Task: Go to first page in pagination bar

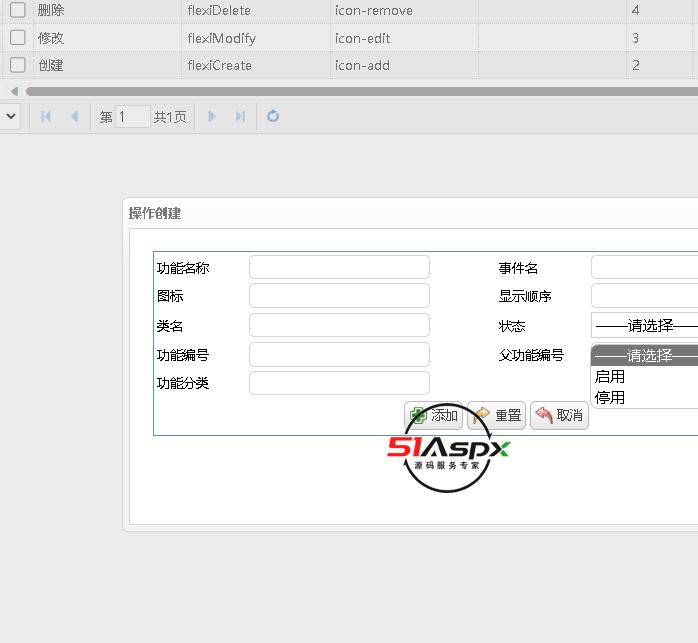Action: point(46,116)
